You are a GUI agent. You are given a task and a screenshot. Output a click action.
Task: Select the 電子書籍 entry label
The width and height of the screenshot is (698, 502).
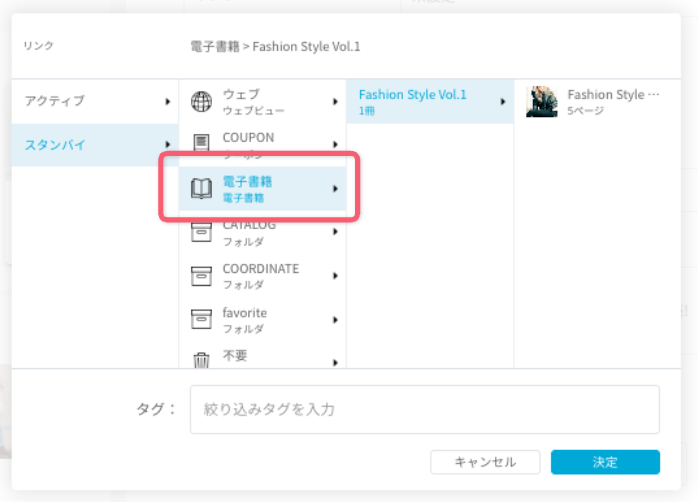coord(248,182)
